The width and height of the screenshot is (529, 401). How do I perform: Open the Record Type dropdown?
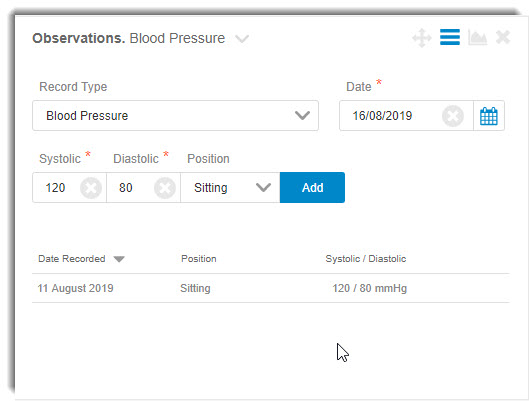pos(175,116)
